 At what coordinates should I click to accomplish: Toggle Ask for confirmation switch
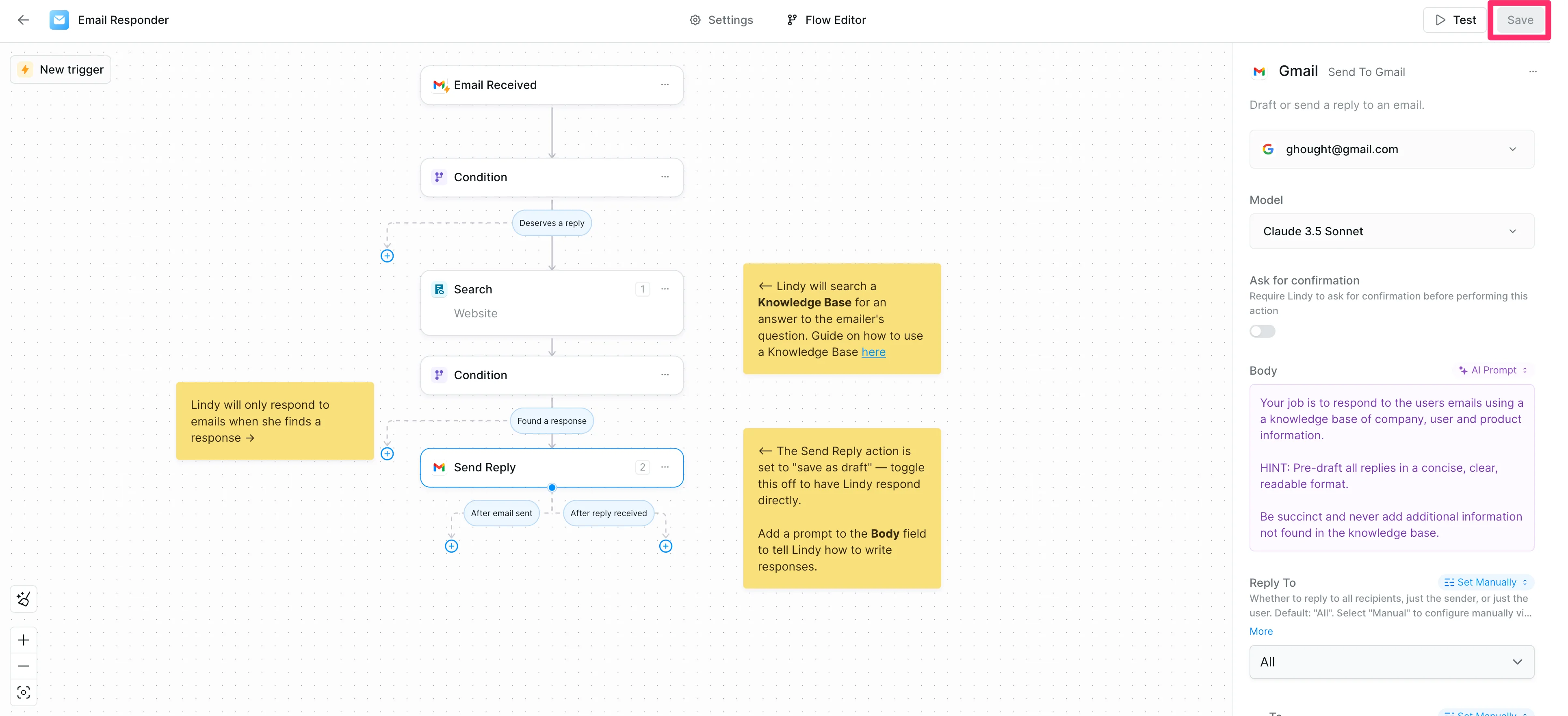pos(1262,331)
